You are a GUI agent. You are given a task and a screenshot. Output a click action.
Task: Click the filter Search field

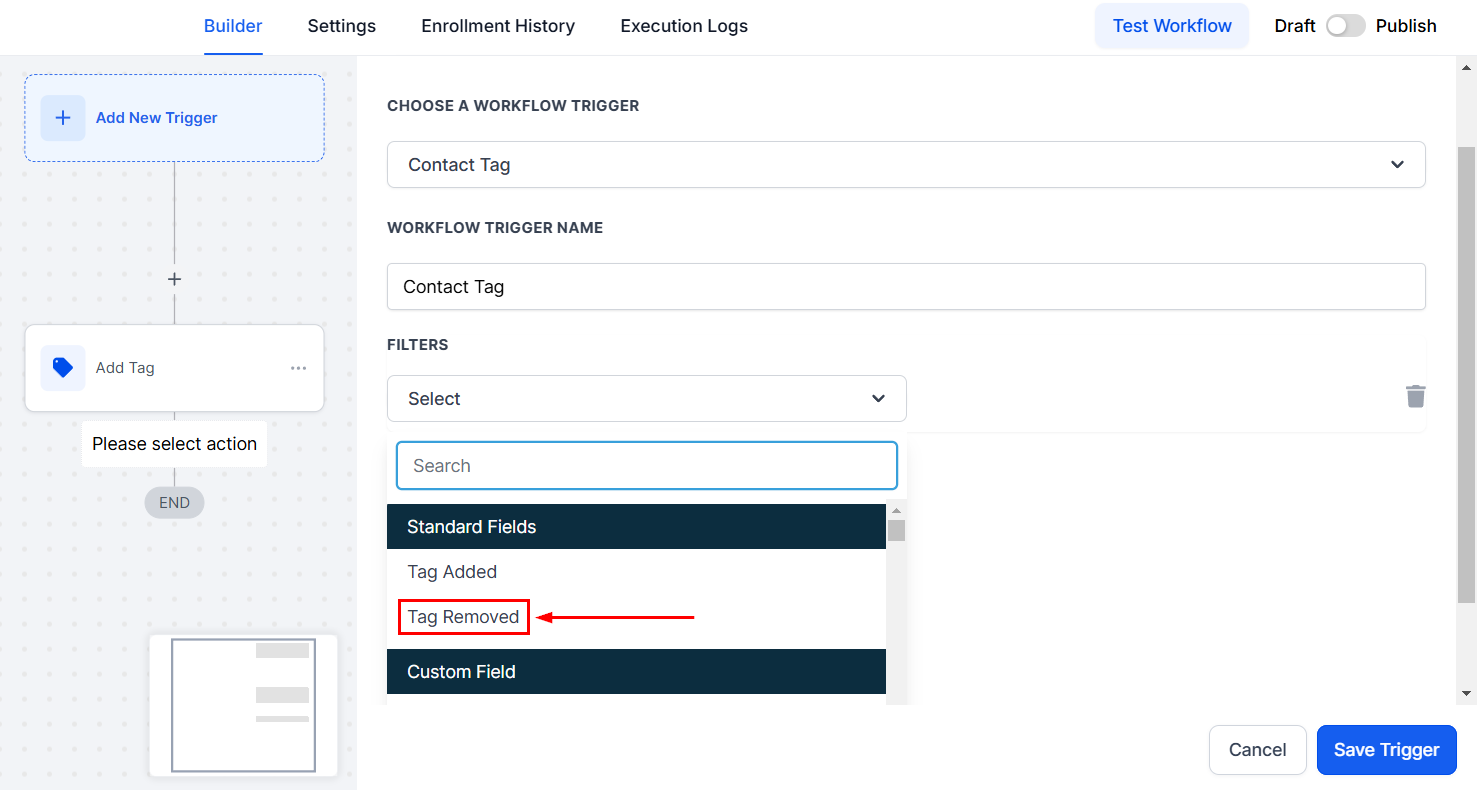(x=647, y=466)
